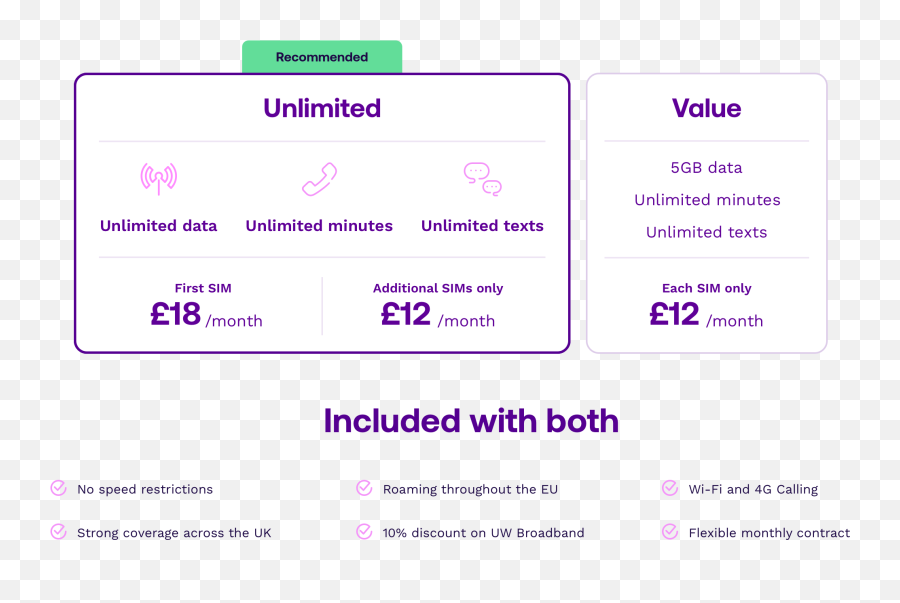
Task: Click the checkmark beside Strong coverage across the UK
Action: click(59, 532)
